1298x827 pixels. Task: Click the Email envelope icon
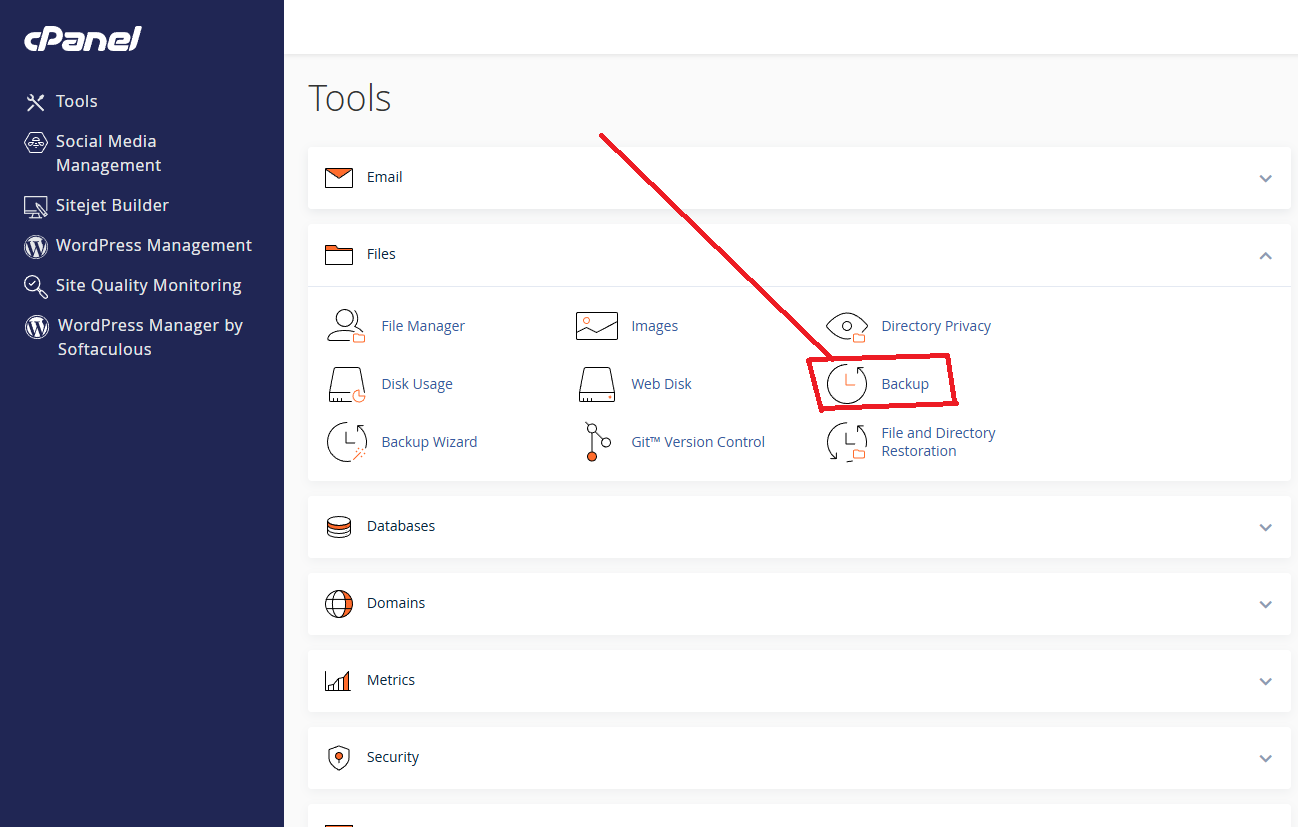click(339, 178)
